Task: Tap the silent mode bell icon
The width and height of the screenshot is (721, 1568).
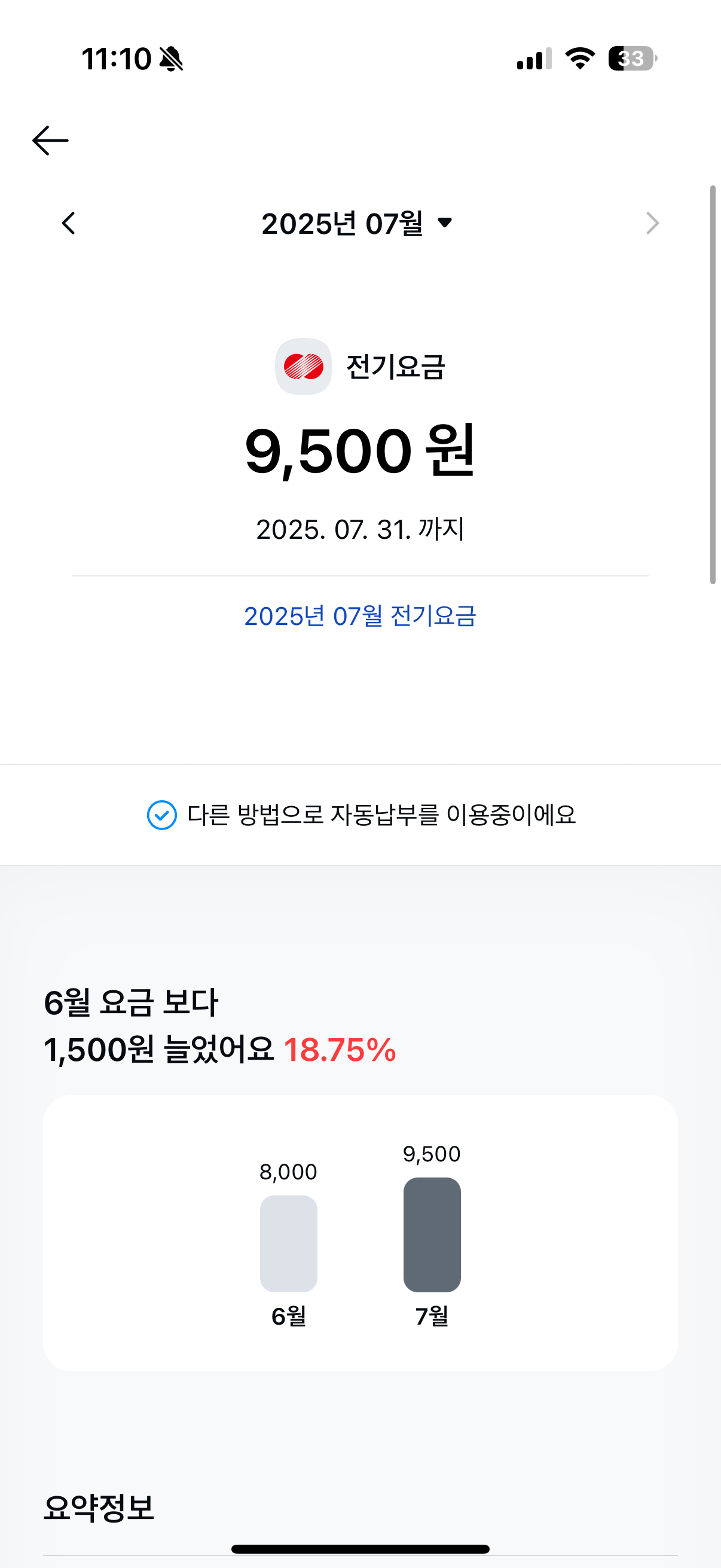Action: click(171, 59)
